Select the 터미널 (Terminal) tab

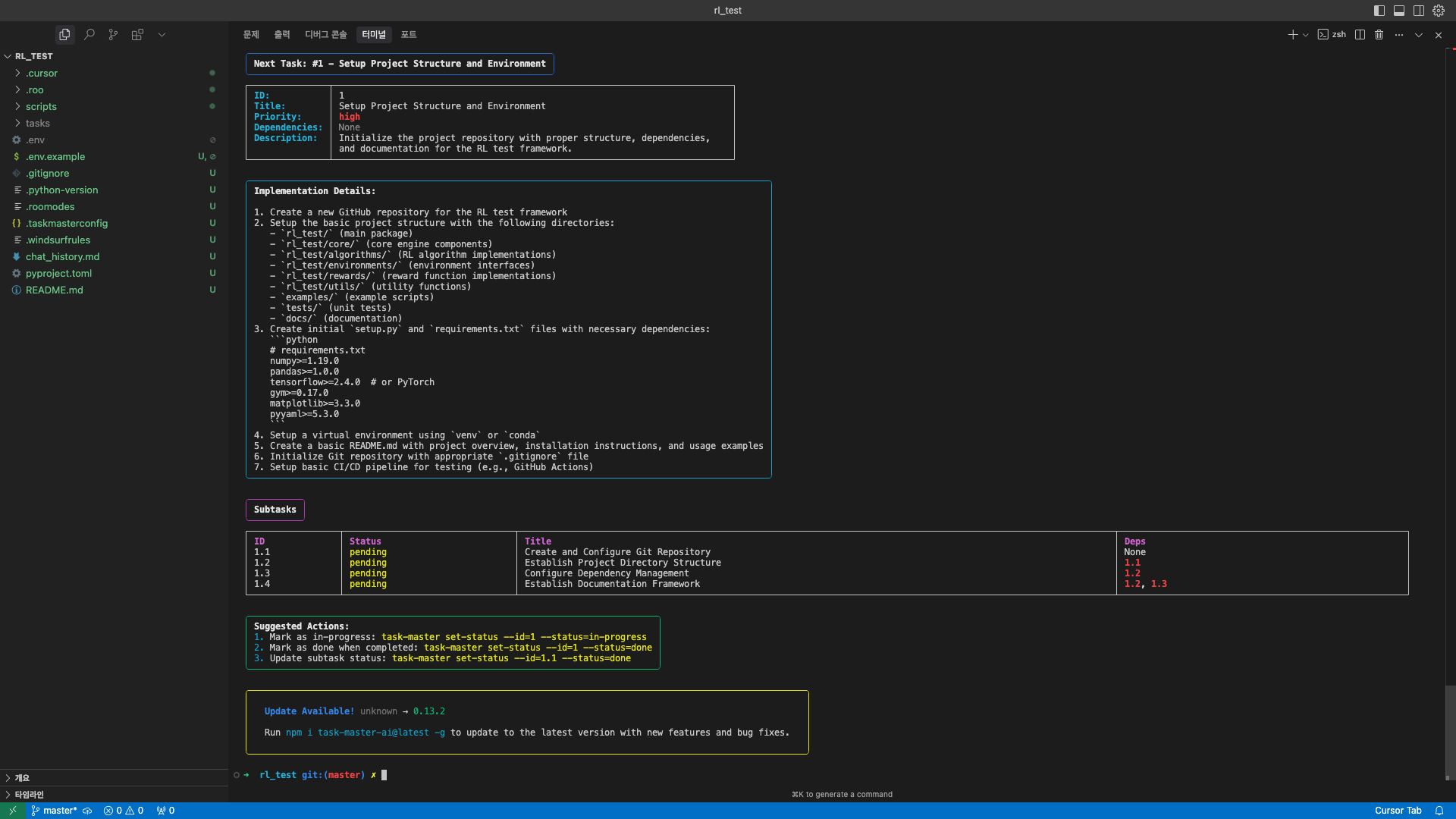tap(374, 35)
